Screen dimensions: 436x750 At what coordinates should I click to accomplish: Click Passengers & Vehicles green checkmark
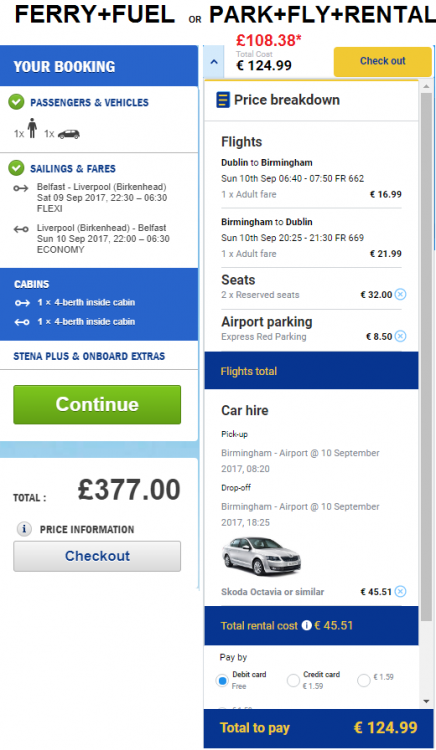[16, 102]
